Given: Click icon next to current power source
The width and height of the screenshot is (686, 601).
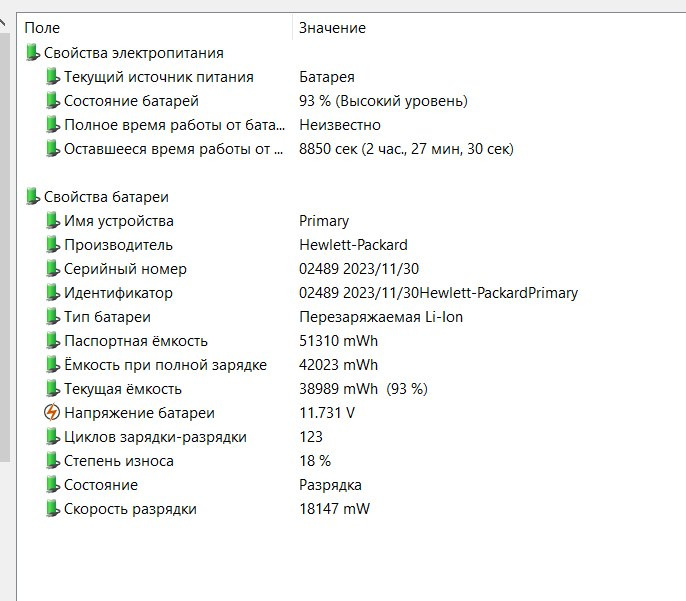Looking at the screenshot, I should [x=52, y=77].
